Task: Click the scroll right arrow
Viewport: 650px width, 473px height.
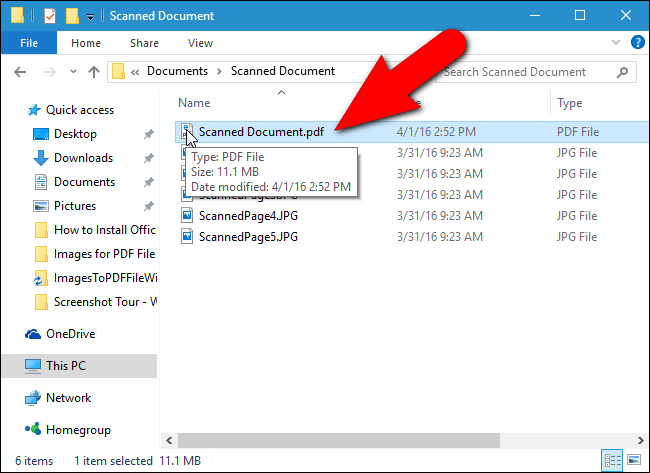Action: tap(640, 440)
